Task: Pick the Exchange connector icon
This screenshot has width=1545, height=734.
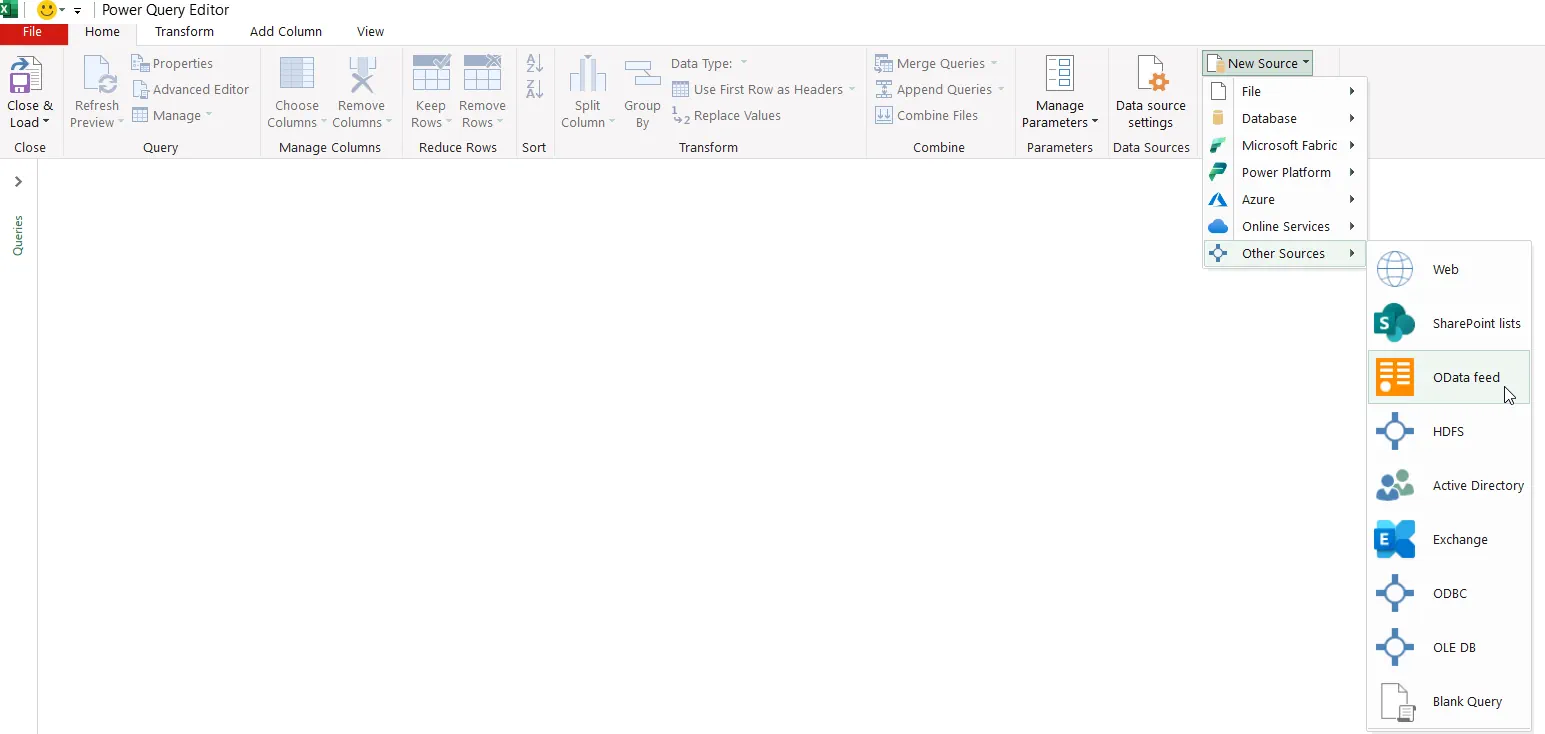Action: coord(1394,540)
